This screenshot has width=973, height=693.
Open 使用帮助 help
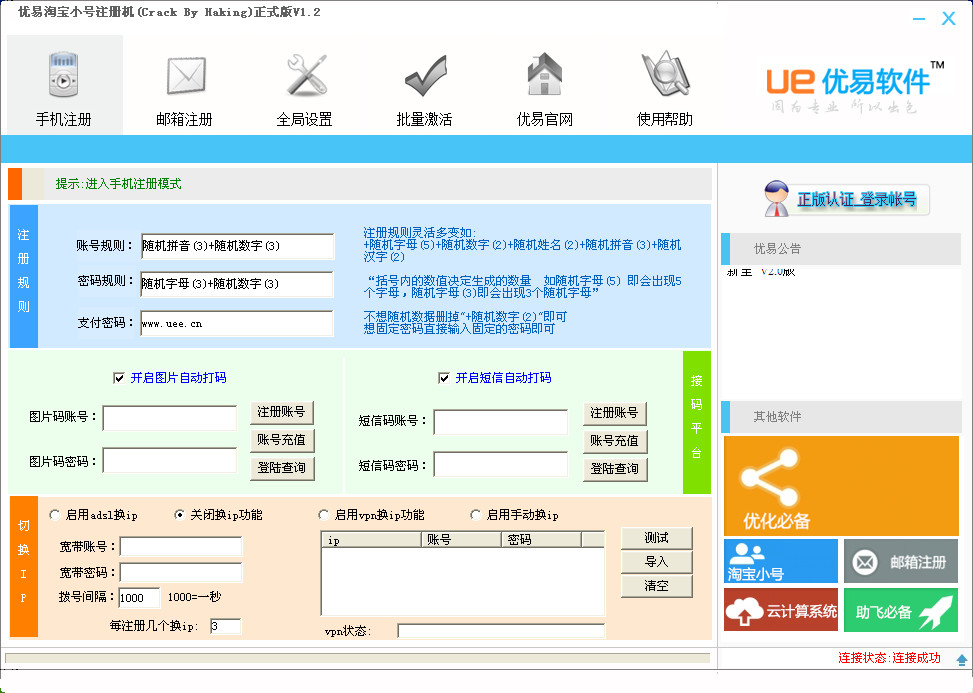663,85
